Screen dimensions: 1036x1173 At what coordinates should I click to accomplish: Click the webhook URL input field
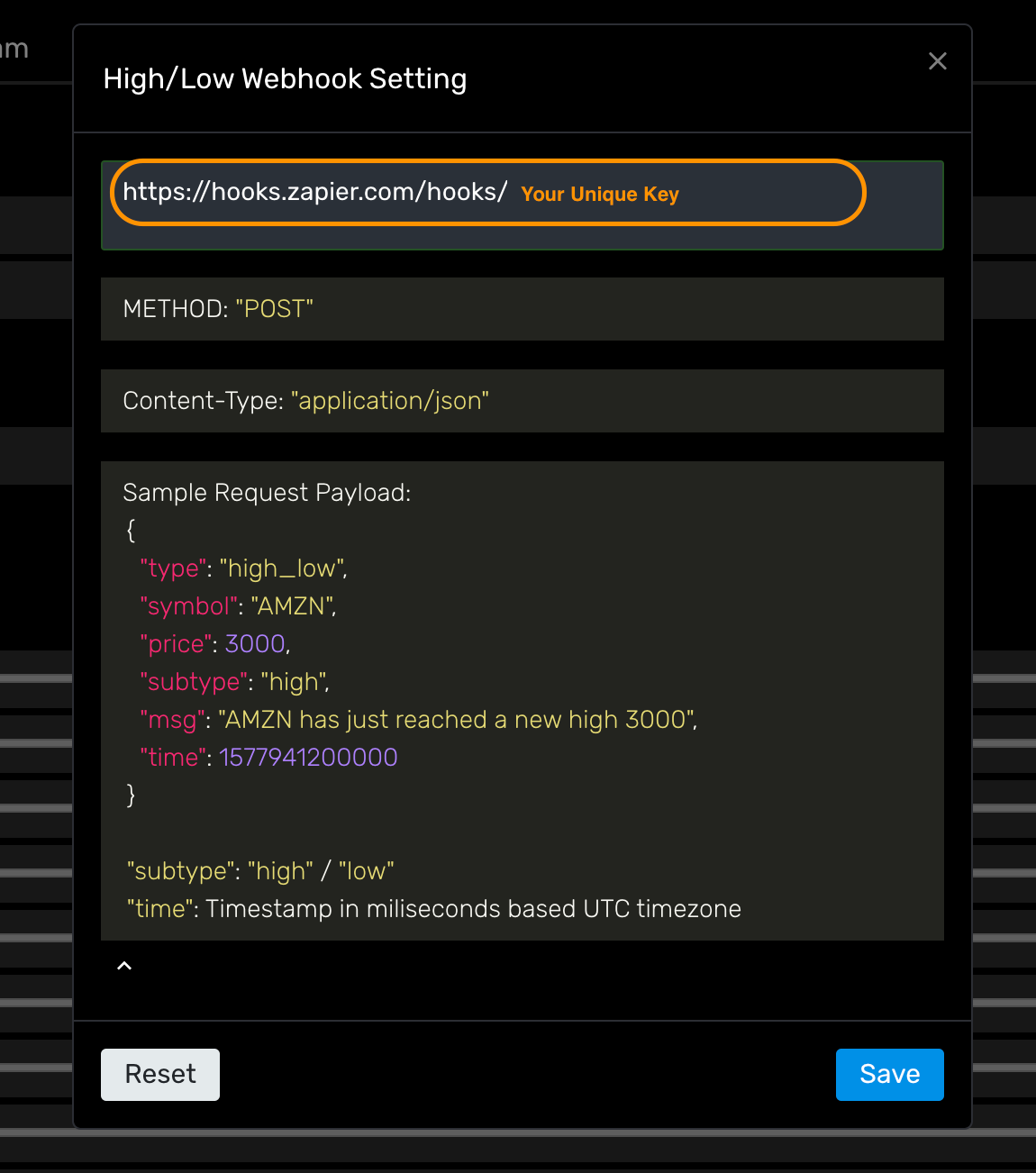[523, 205]
